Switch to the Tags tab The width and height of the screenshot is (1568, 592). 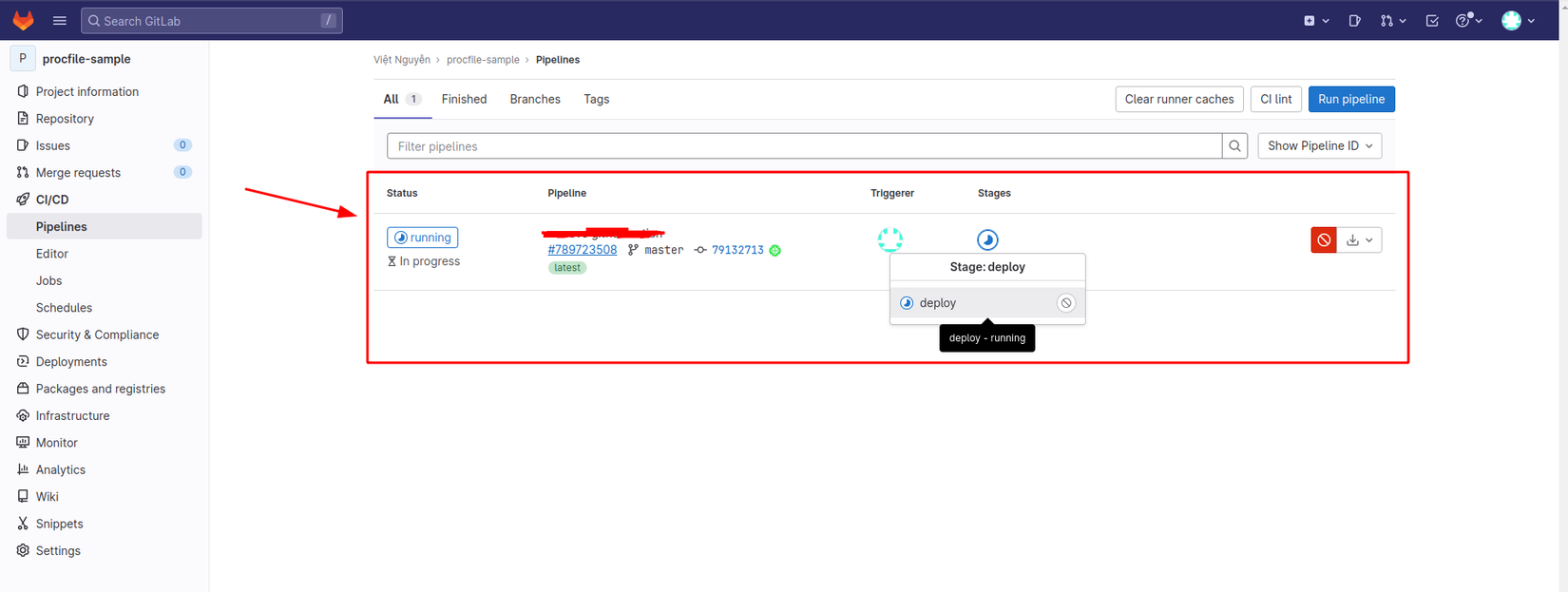click(597, 99)
